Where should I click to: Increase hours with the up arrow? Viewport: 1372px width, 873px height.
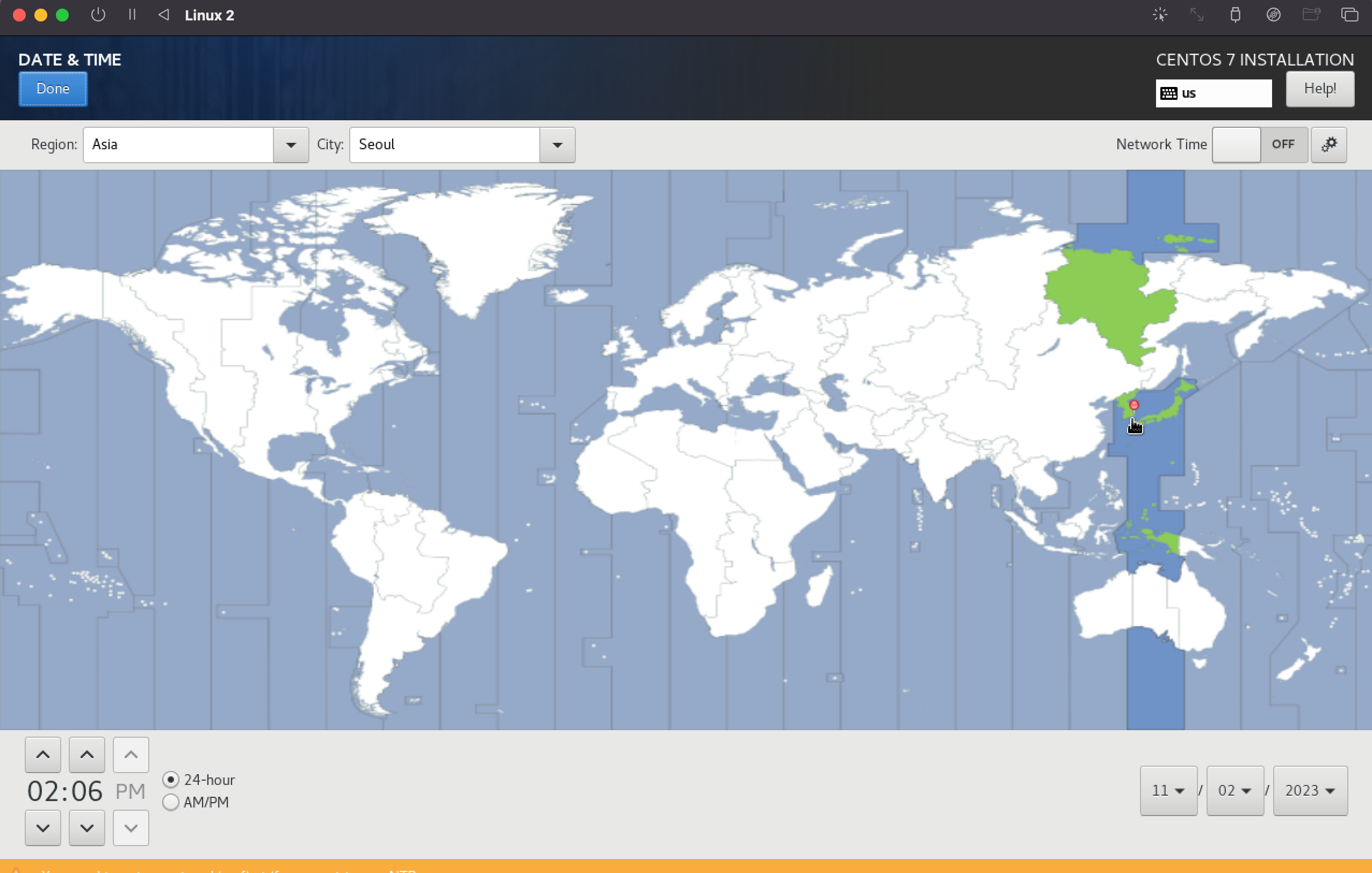(43, 754)
